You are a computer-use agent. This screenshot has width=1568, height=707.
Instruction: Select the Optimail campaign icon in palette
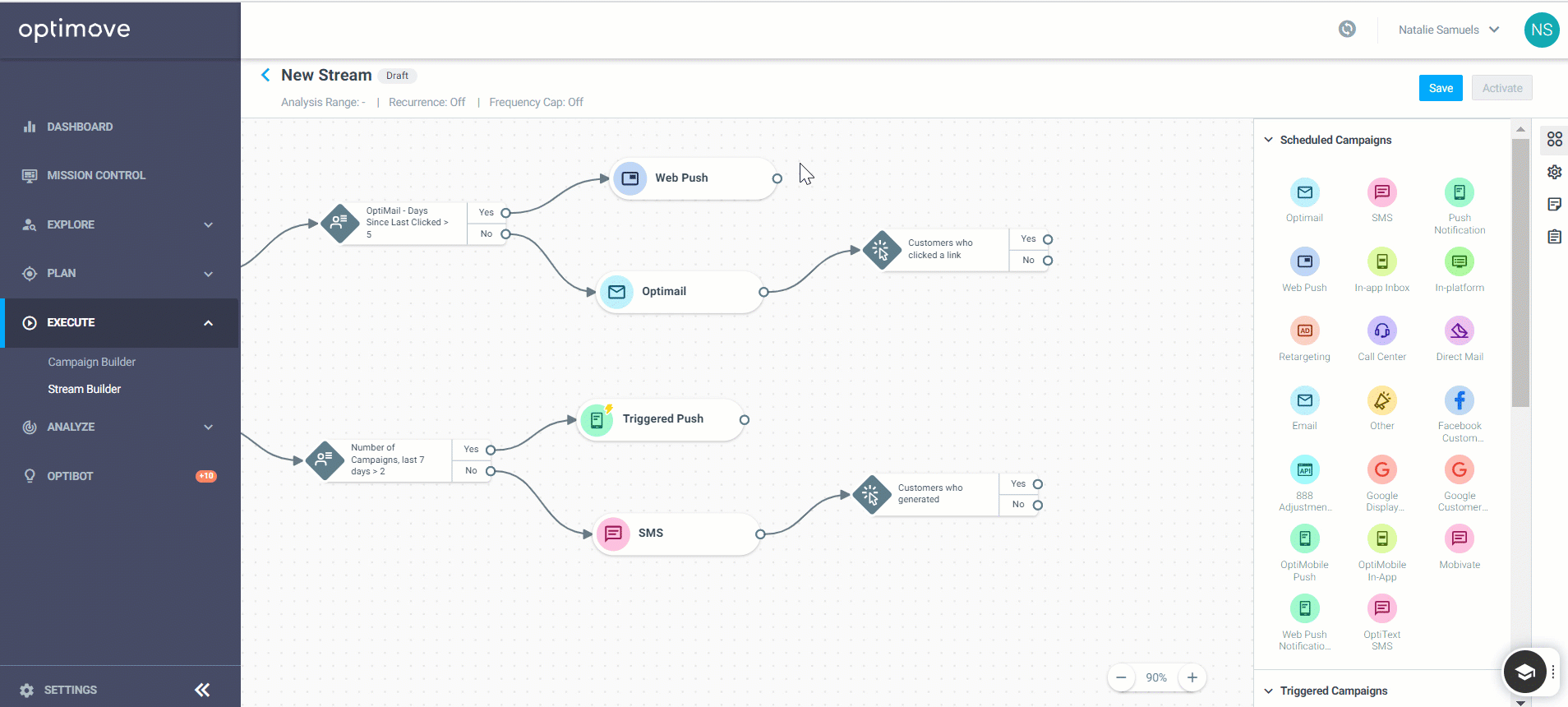[x=1304, y=192]
